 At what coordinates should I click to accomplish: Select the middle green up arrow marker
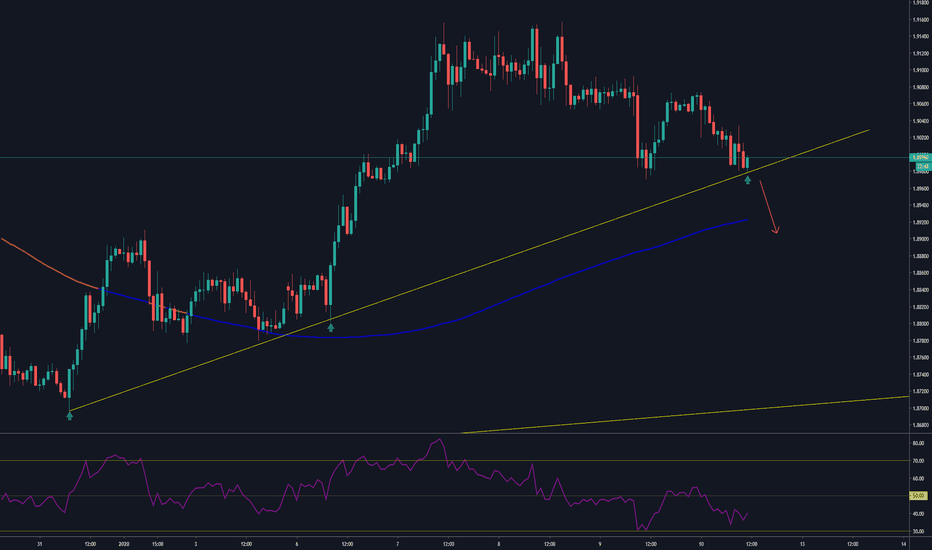point(331,327)
